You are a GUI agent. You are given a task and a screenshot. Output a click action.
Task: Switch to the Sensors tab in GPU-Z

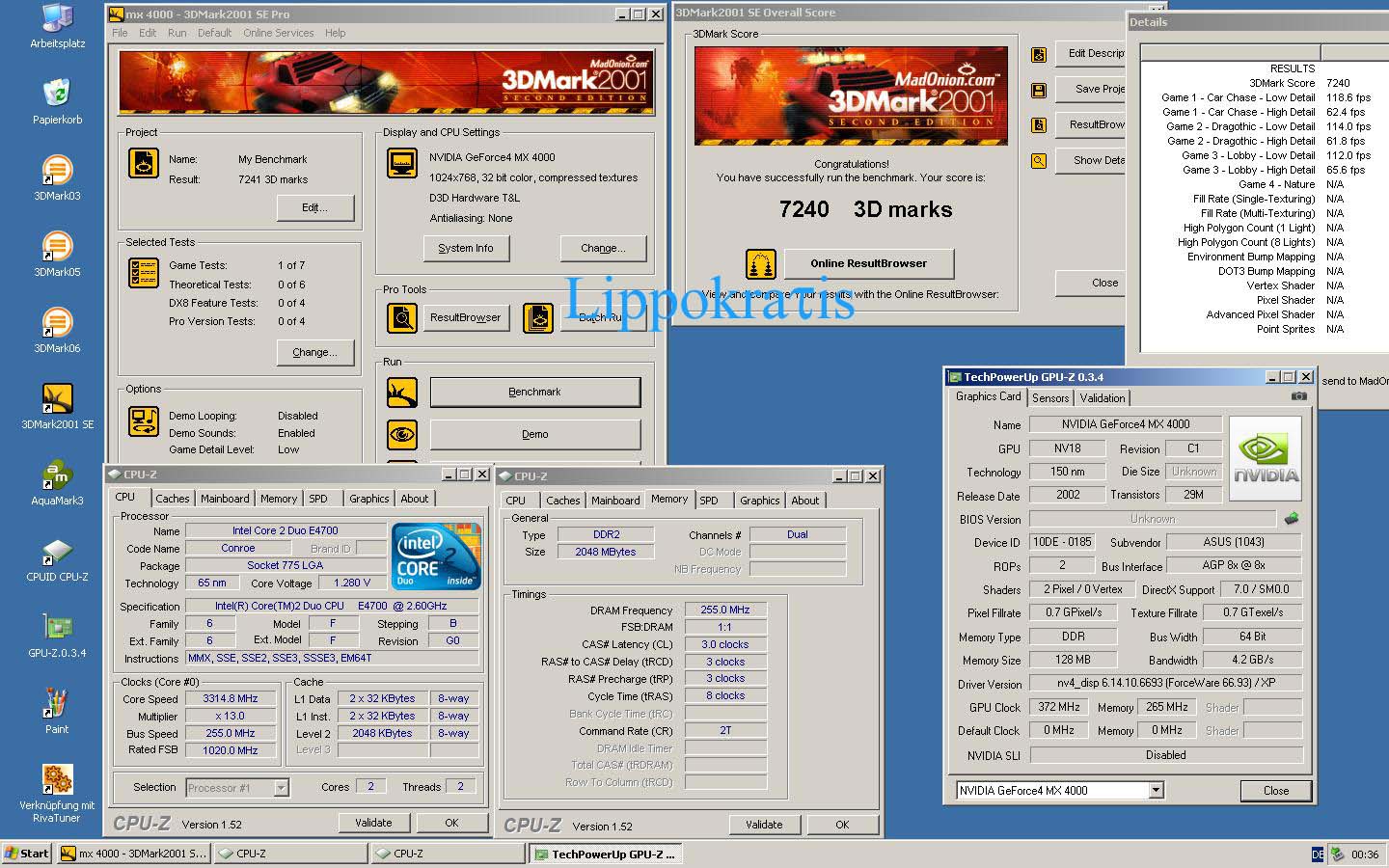click(x=1050, y=398)
